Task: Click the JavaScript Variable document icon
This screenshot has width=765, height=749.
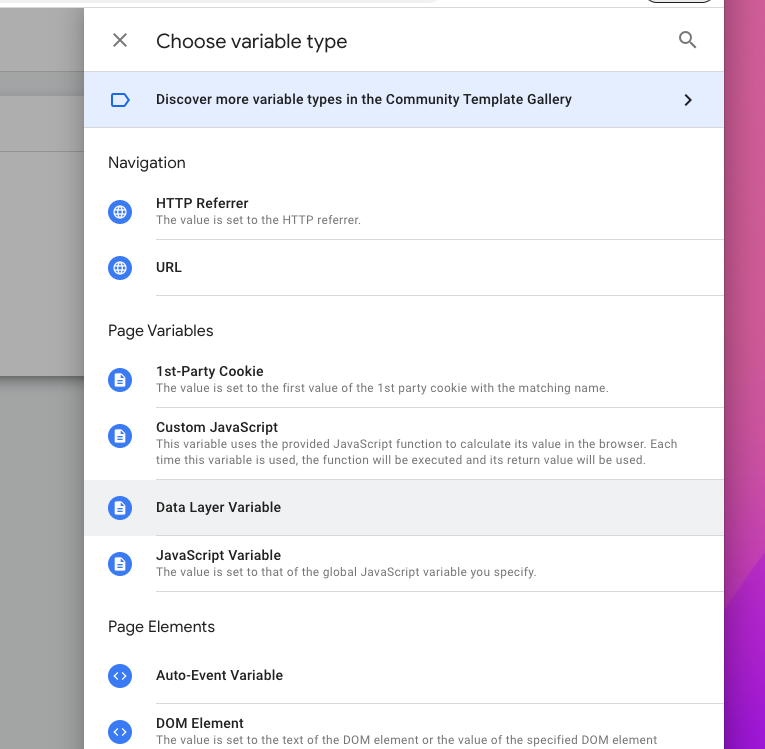Action: click(120, 564)
